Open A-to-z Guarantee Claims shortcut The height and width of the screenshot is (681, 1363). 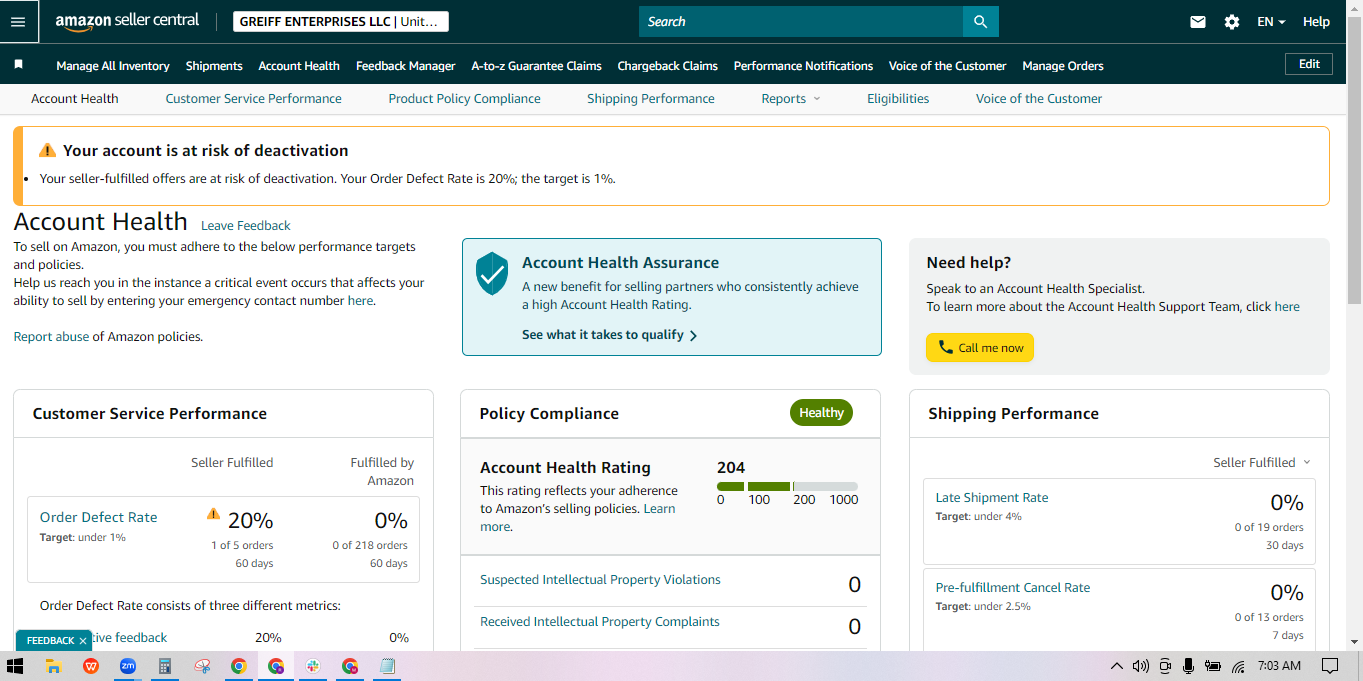(537, 66)
